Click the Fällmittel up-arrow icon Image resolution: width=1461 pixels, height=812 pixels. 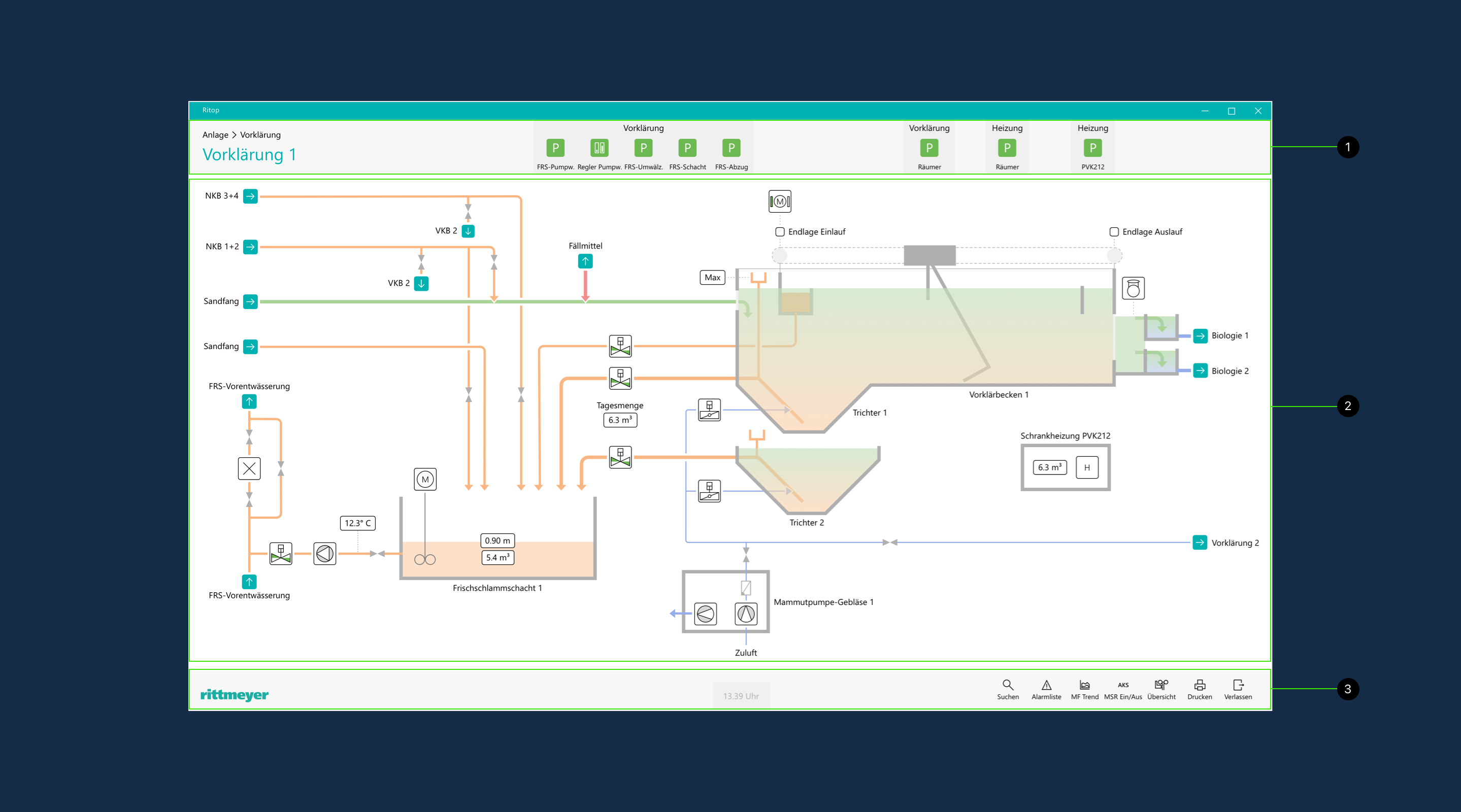[585, 261]
